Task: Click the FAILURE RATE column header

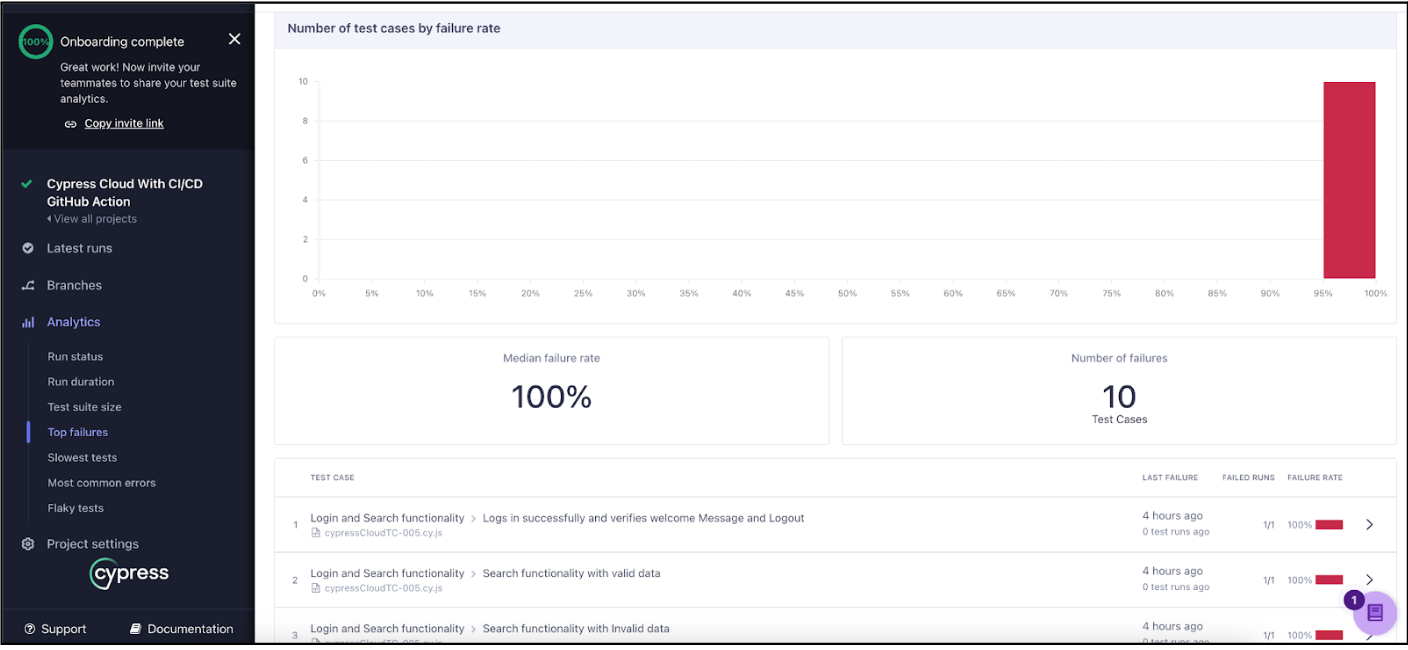Action: click(x=1315, y=478)
